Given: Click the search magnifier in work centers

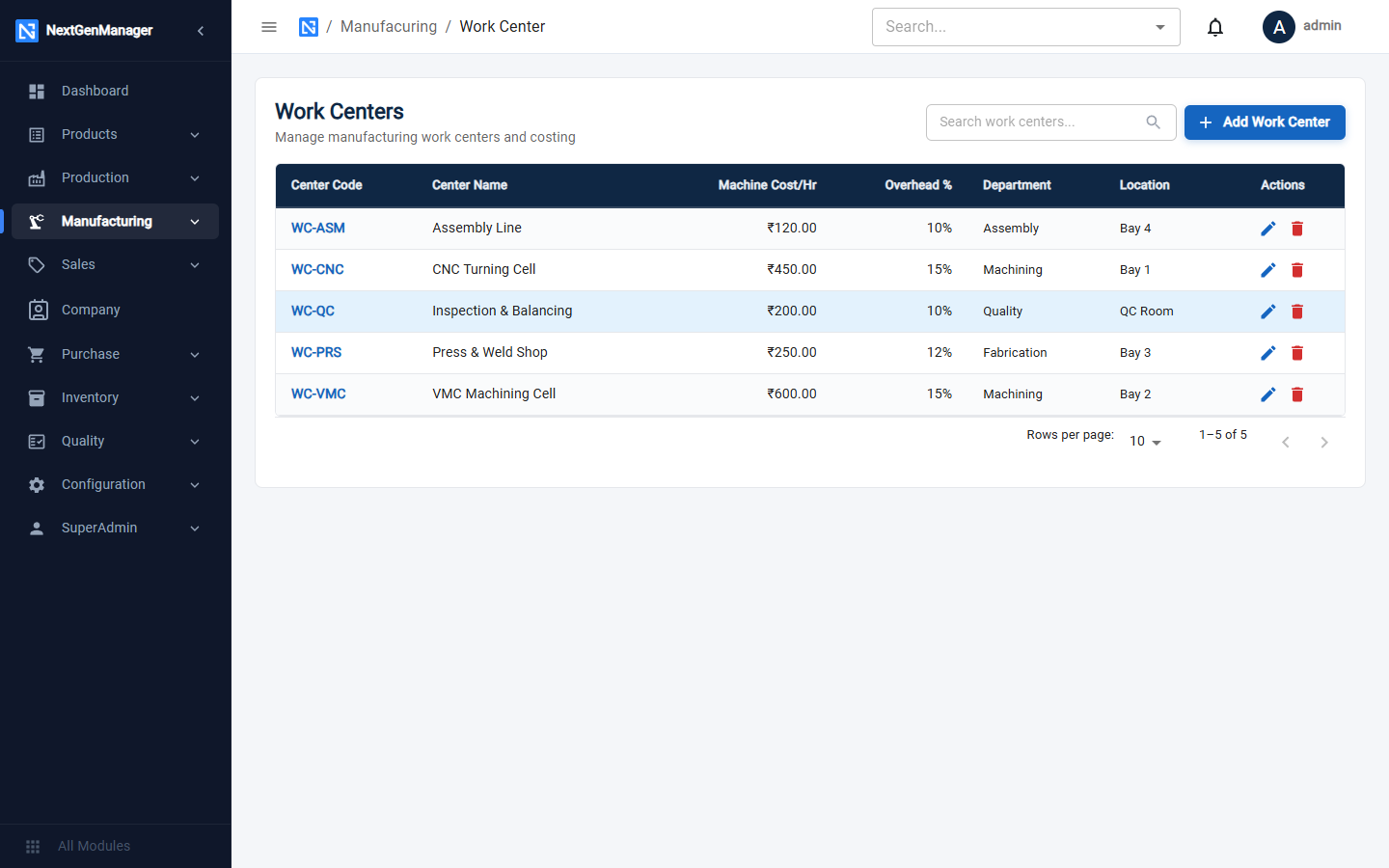Looking at the screenshot, I should coord(1153,122).
